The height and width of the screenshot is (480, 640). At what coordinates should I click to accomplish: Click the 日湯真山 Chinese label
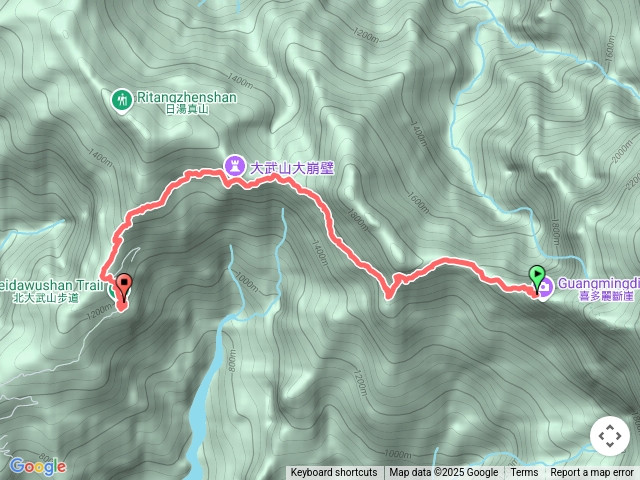pyautogui.click(x=187, y=109)
